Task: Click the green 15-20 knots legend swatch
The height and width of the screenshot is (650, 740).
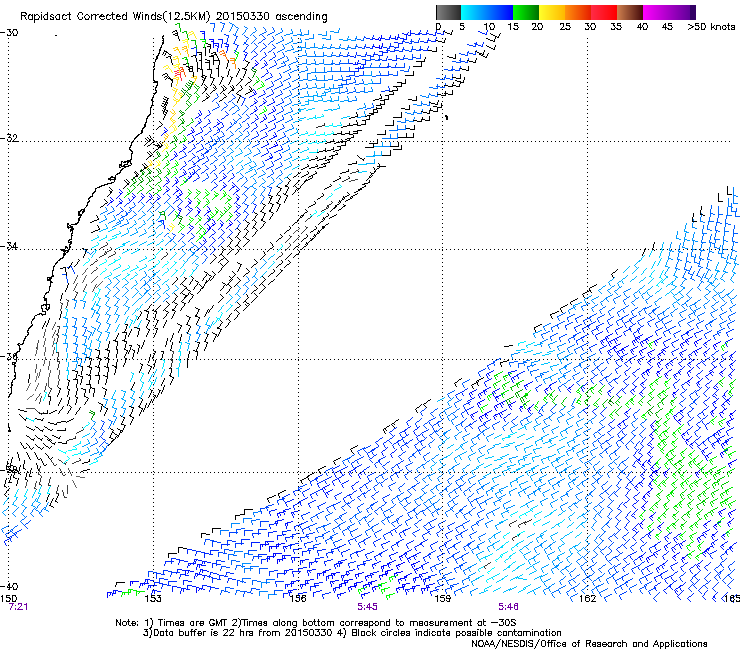Action: [526, 12]
